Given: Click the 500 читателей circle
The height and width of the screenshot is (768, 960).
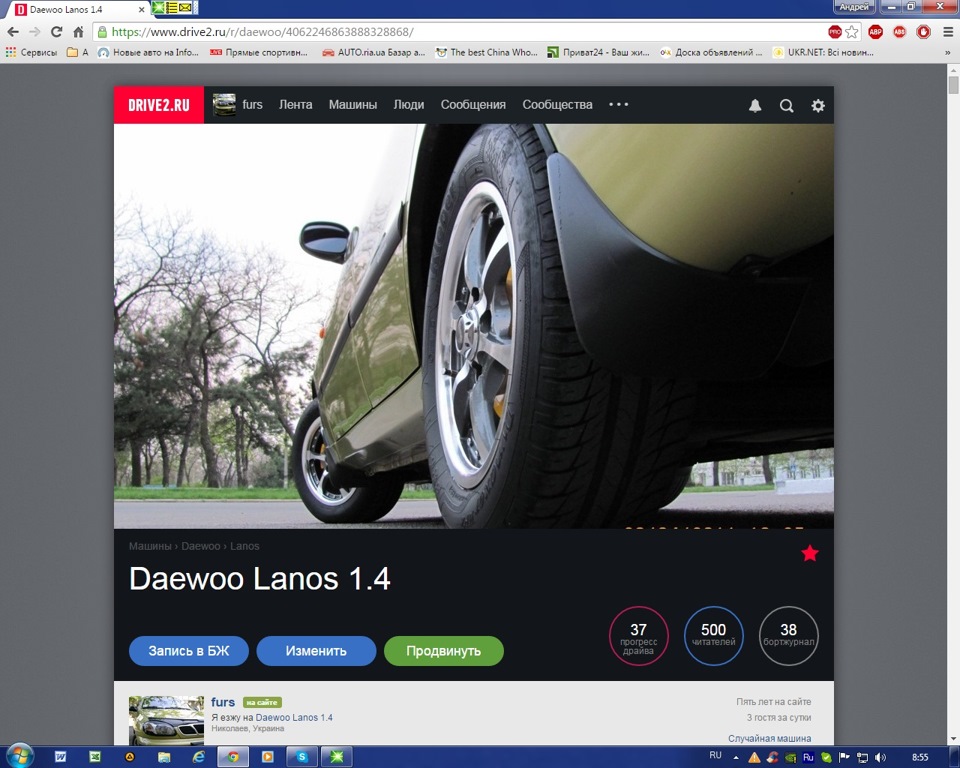Looking at the screenshot, I should point(713,636).
